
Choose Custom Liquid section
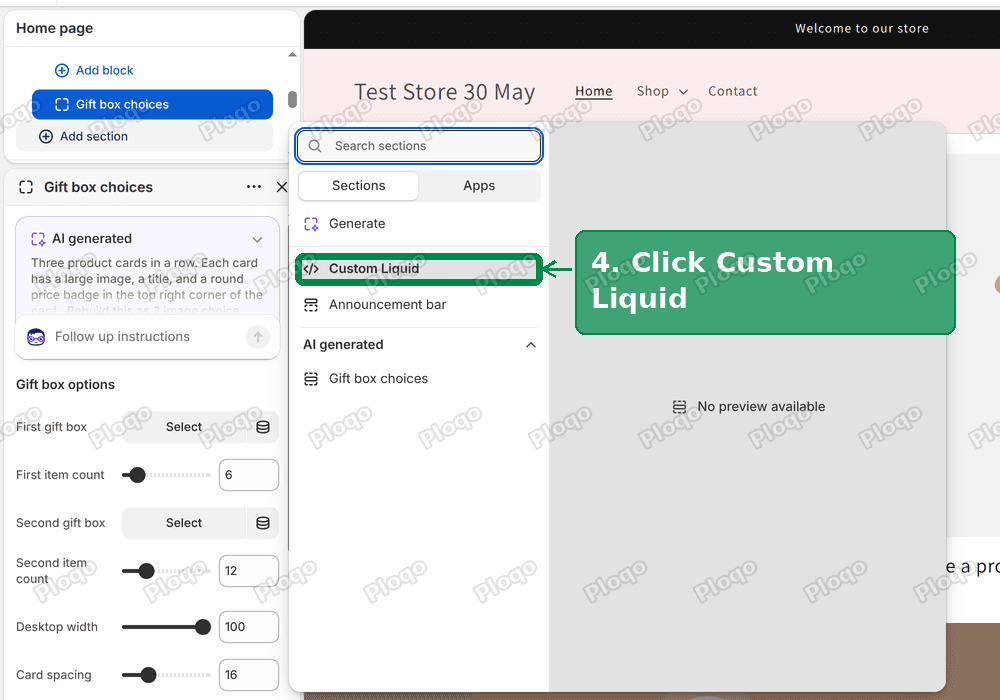click(x=419, y=268)
